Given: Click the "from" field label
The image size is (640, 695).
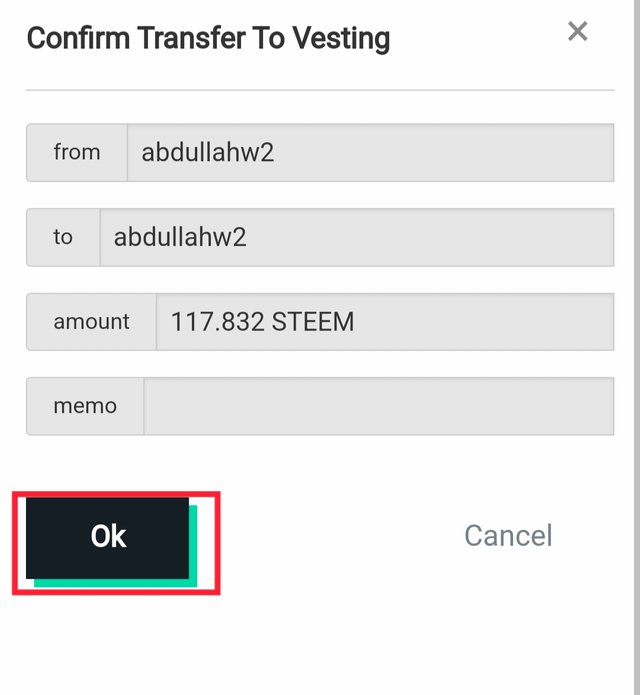Looking at the screenshot, I should (77, 153).
